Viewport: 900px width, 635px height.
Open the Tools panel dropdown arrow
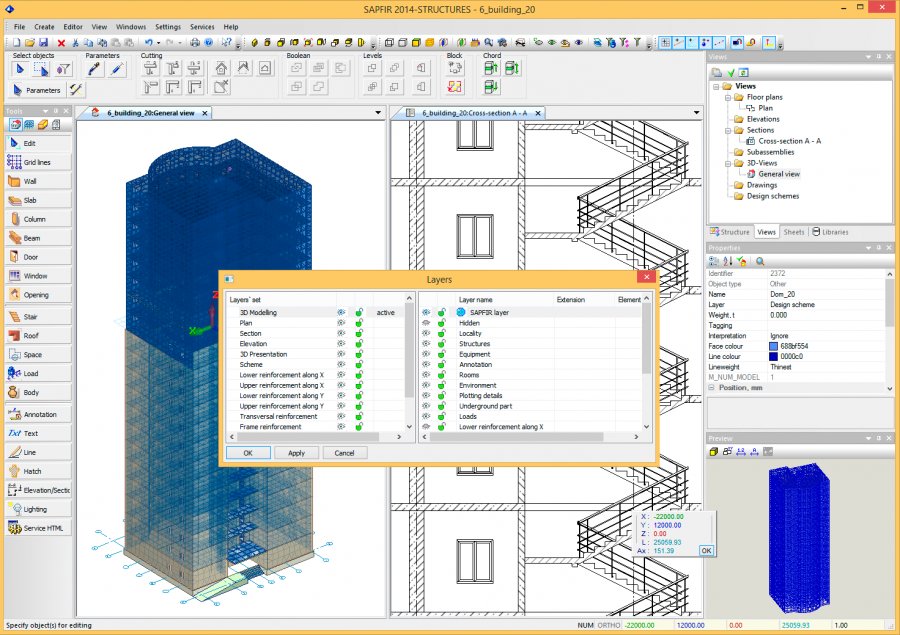[x=45, y=111]
